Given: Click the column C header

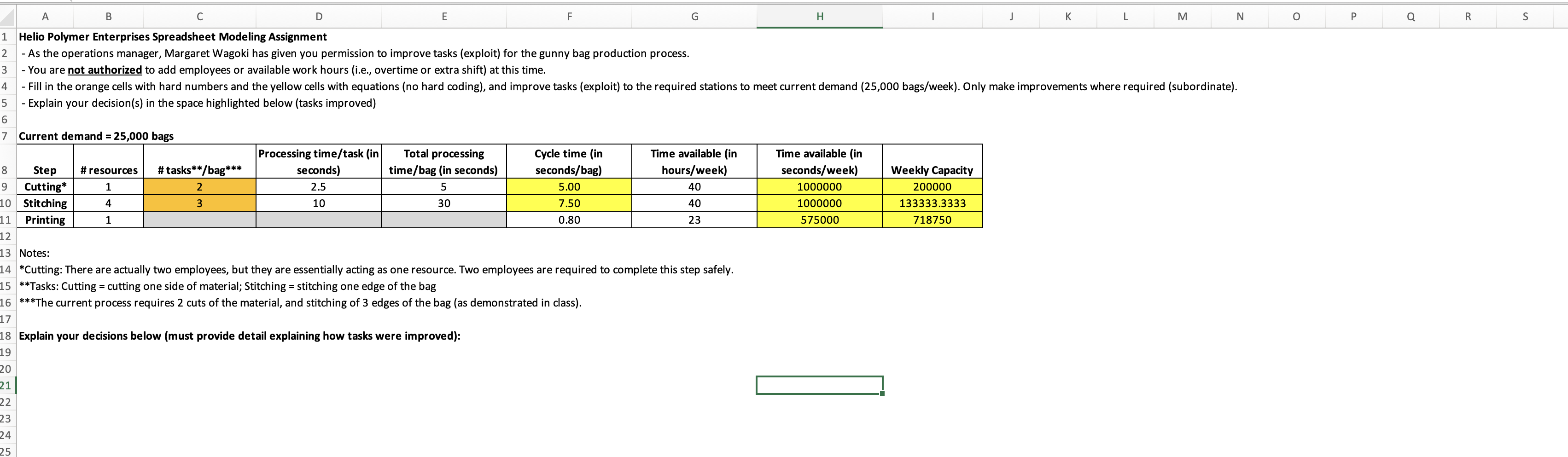Looking at the screenshot, I should (x=200, y=17).
